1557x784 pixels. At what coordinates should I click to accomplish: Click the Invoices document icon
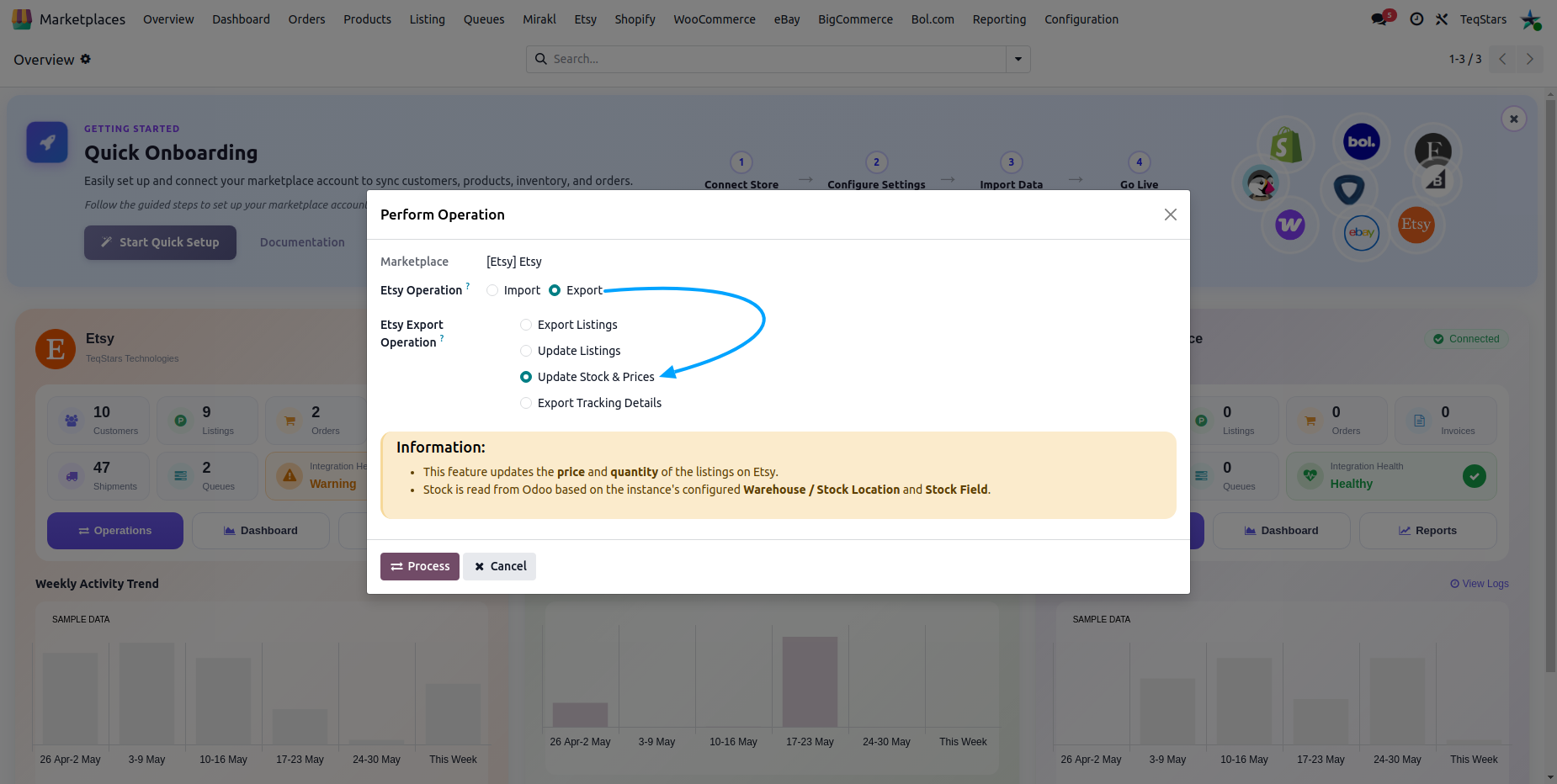click(1419, 421)
